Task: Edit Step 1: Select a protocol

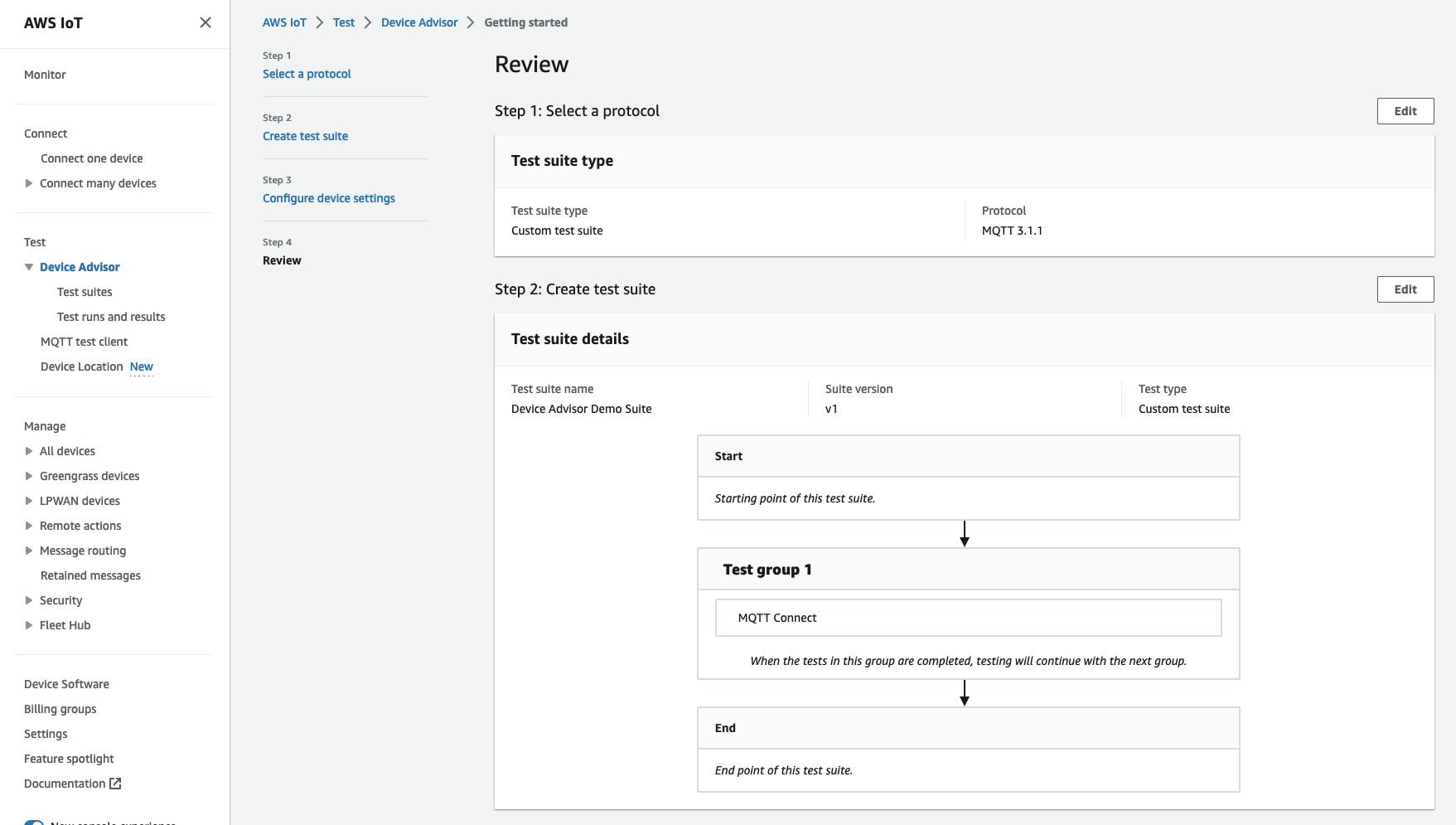Action: 1405,110
